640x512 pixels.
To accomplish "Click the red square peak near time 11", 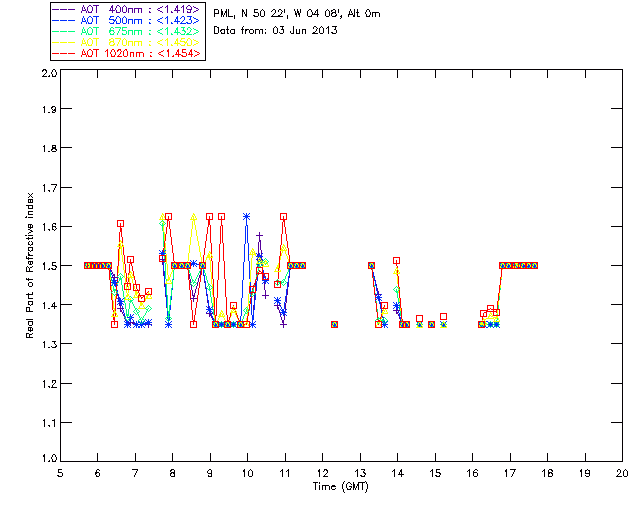I will [283, 216].
